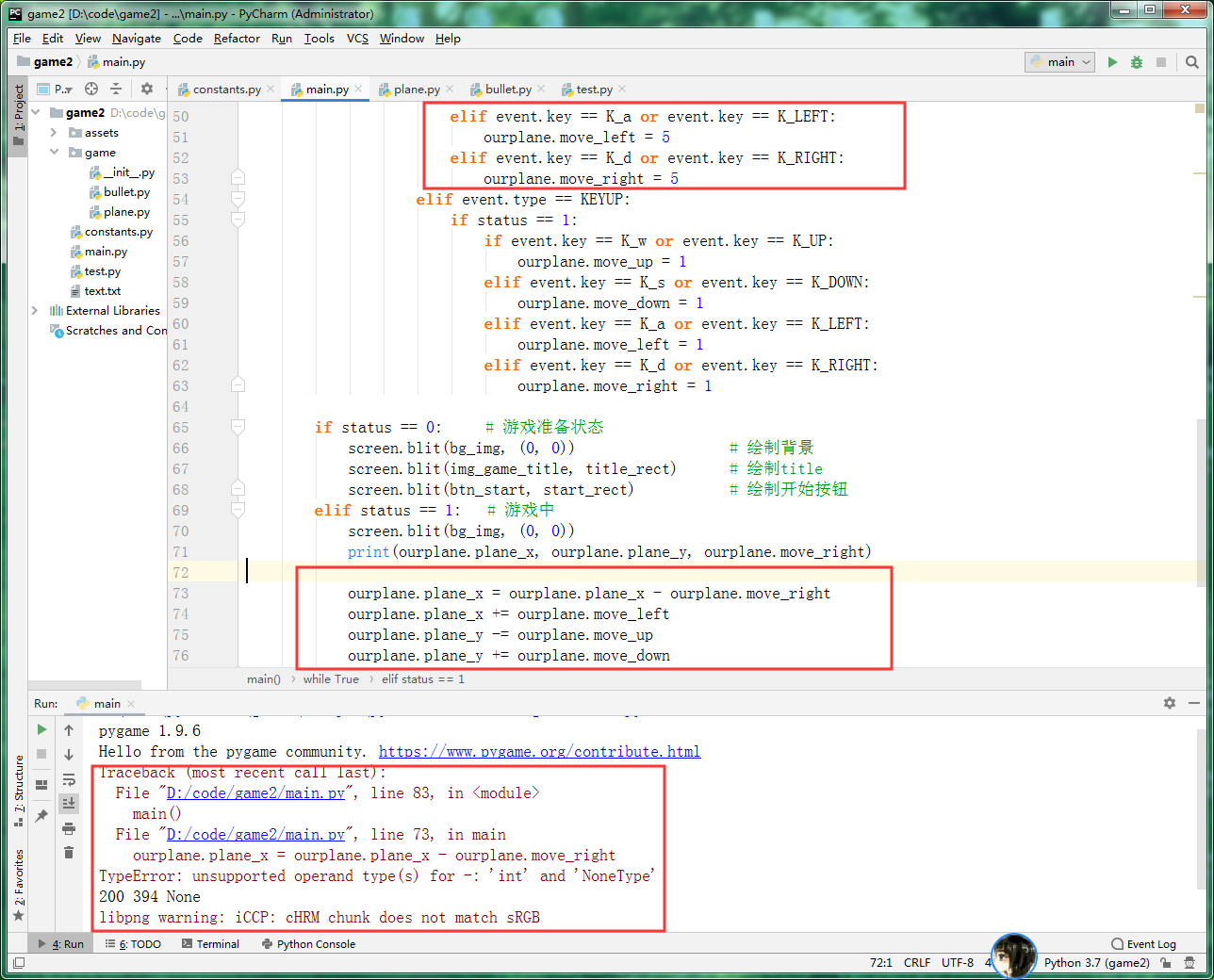Collapse code fold at line 65

pos(238,427)
